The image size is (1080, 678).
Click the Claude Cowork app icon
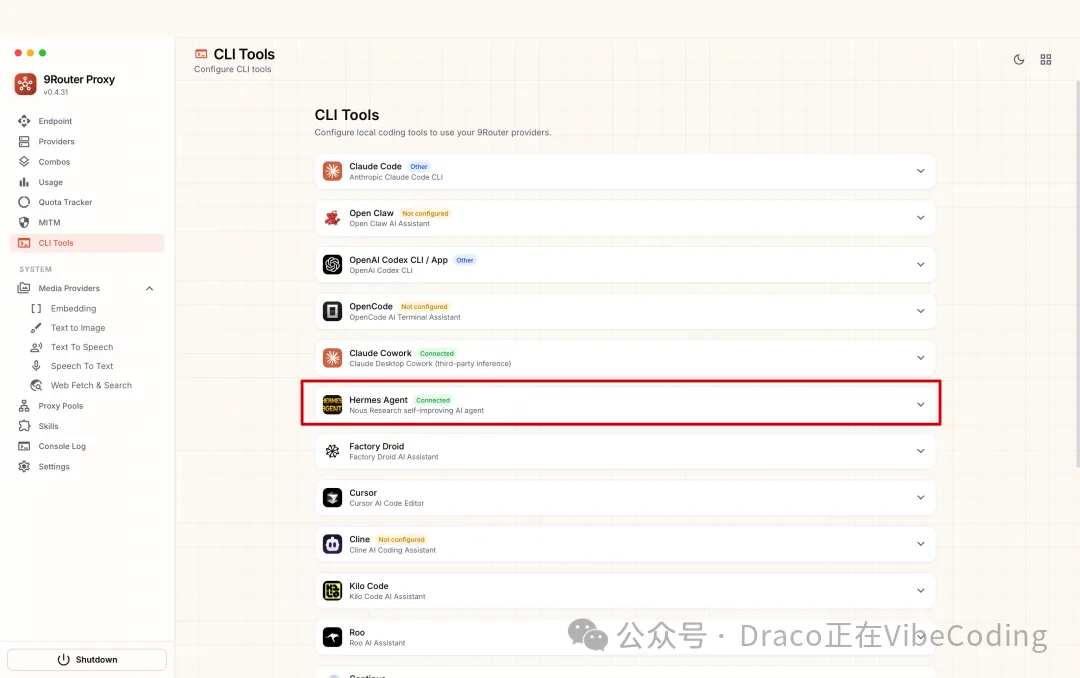point(333,358)
